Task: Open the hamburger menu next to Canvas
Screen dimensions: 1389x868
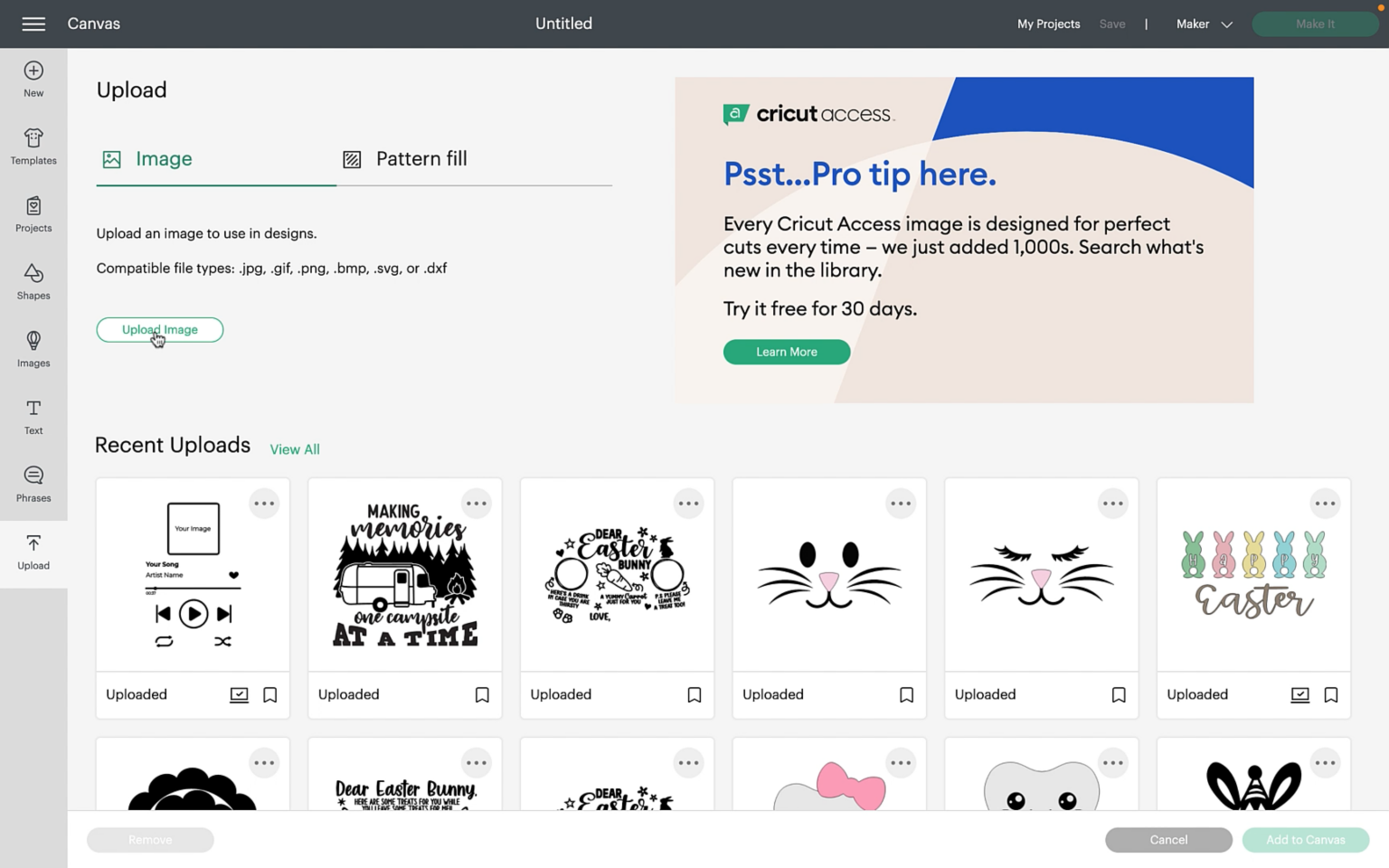Action: [33, 24]
